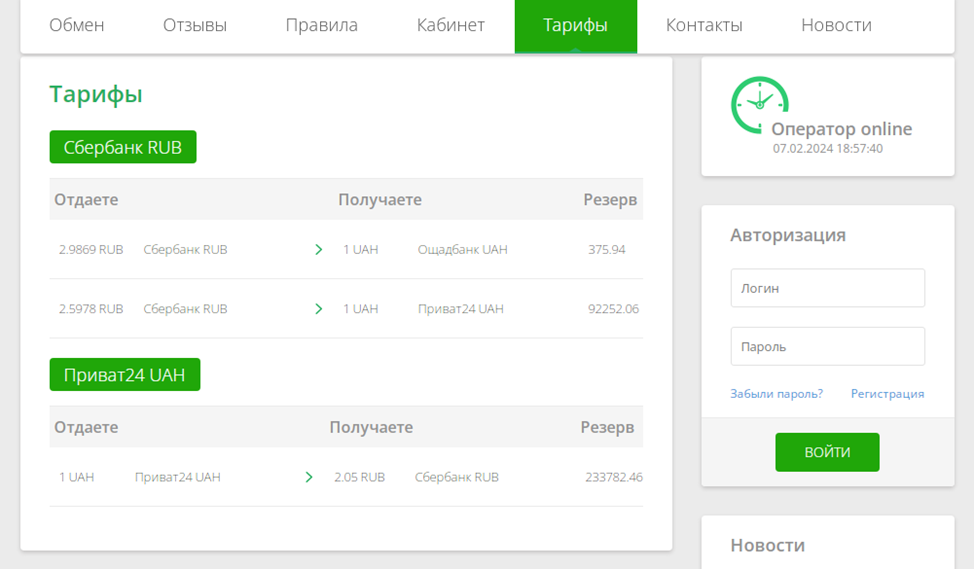Click the Новости sidebar heading

click(x=768, y=545)
